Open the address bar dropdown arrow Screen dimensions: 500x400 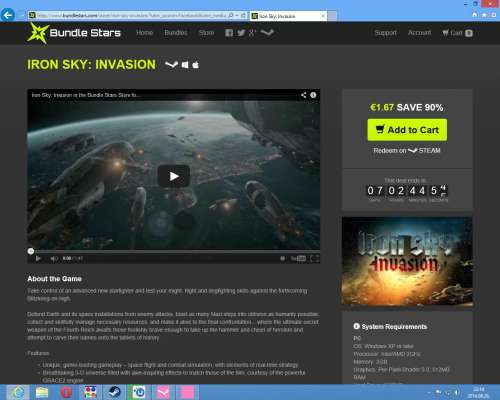point(237,15)
